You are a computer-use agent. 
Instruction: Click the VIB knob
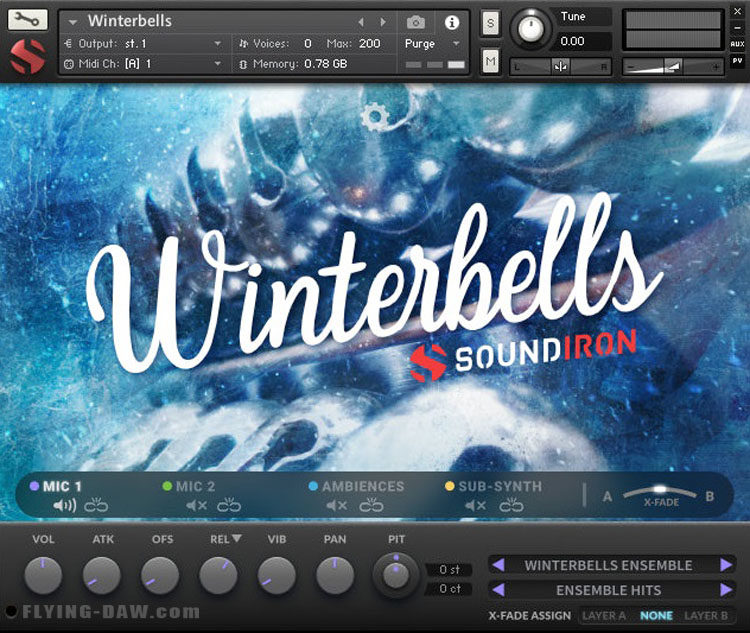tap(276, 575)
